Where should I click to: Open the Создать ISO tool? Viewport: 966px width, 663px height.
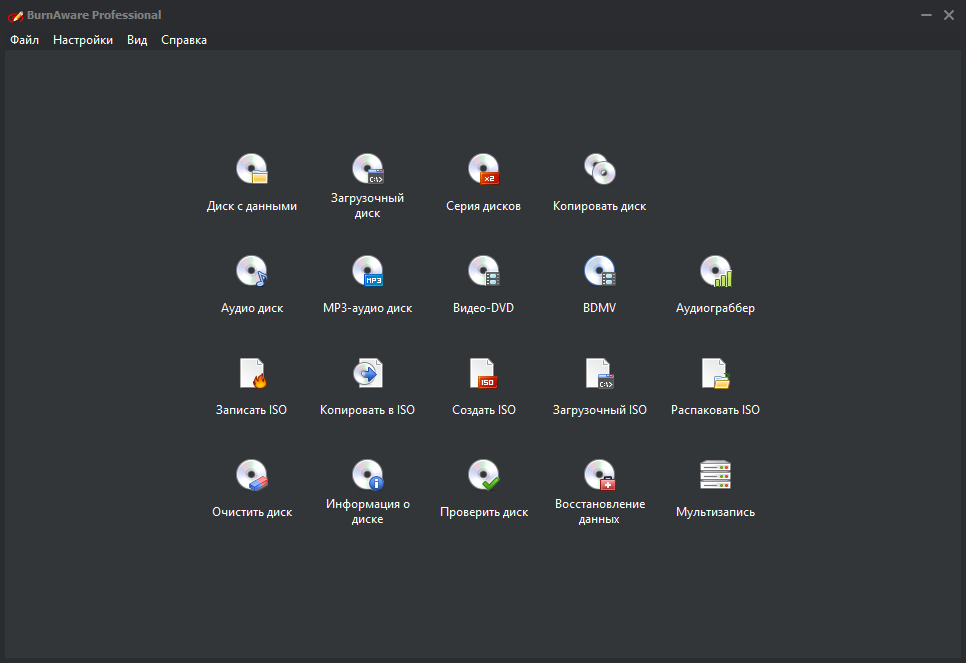click(x=484, y=373)
